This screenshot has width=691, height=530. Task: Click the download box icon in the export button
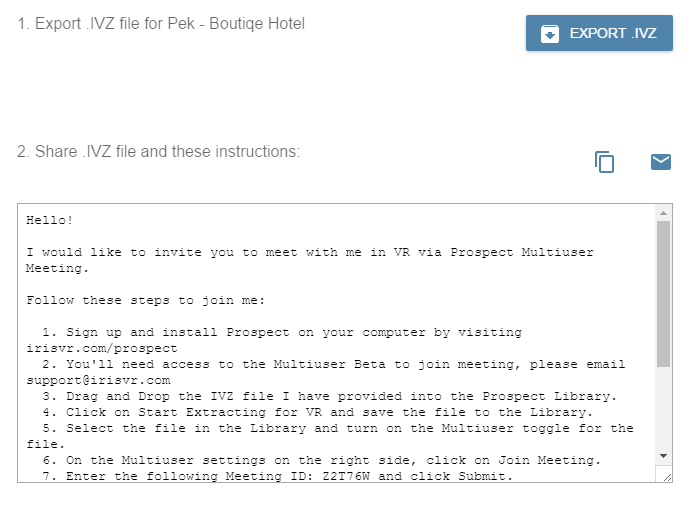tap(550, 33)
